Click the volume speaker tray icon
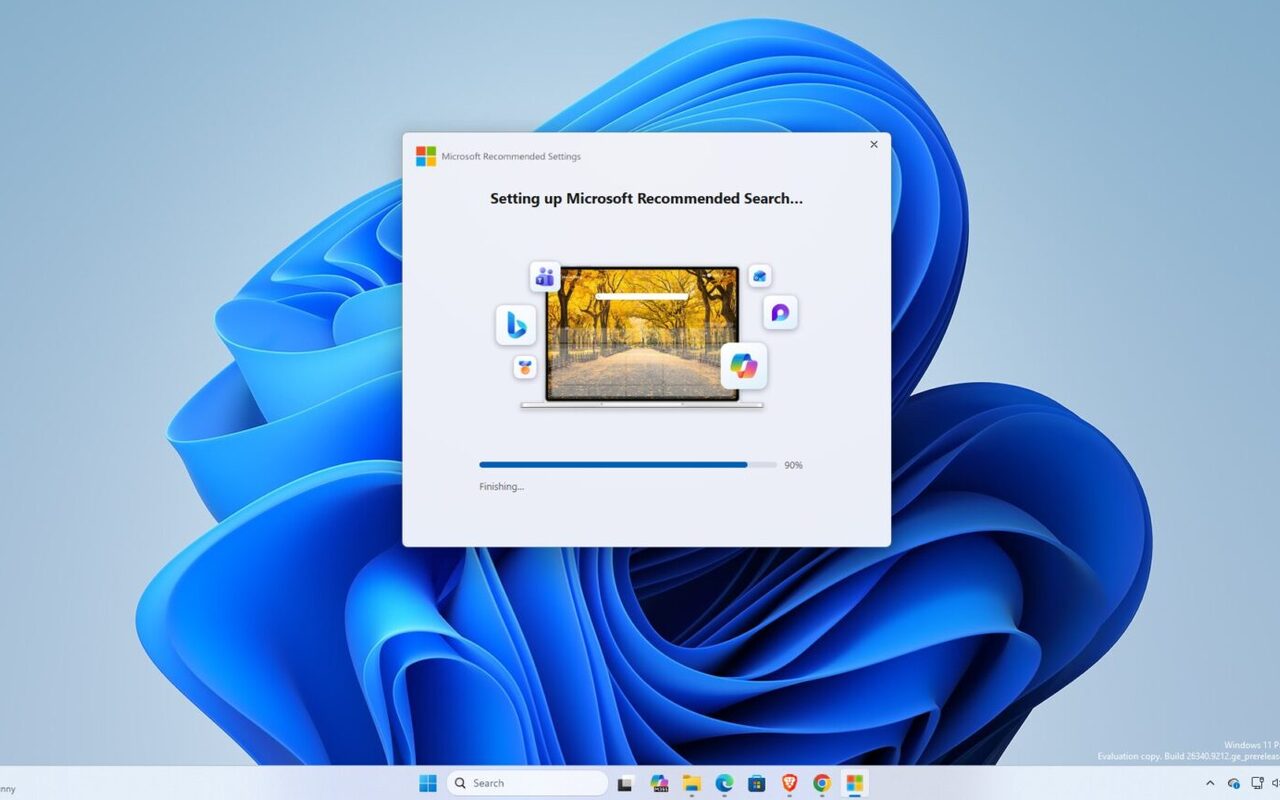The width and height of the screenshot is (1280, 800). tap(1275, 783)
